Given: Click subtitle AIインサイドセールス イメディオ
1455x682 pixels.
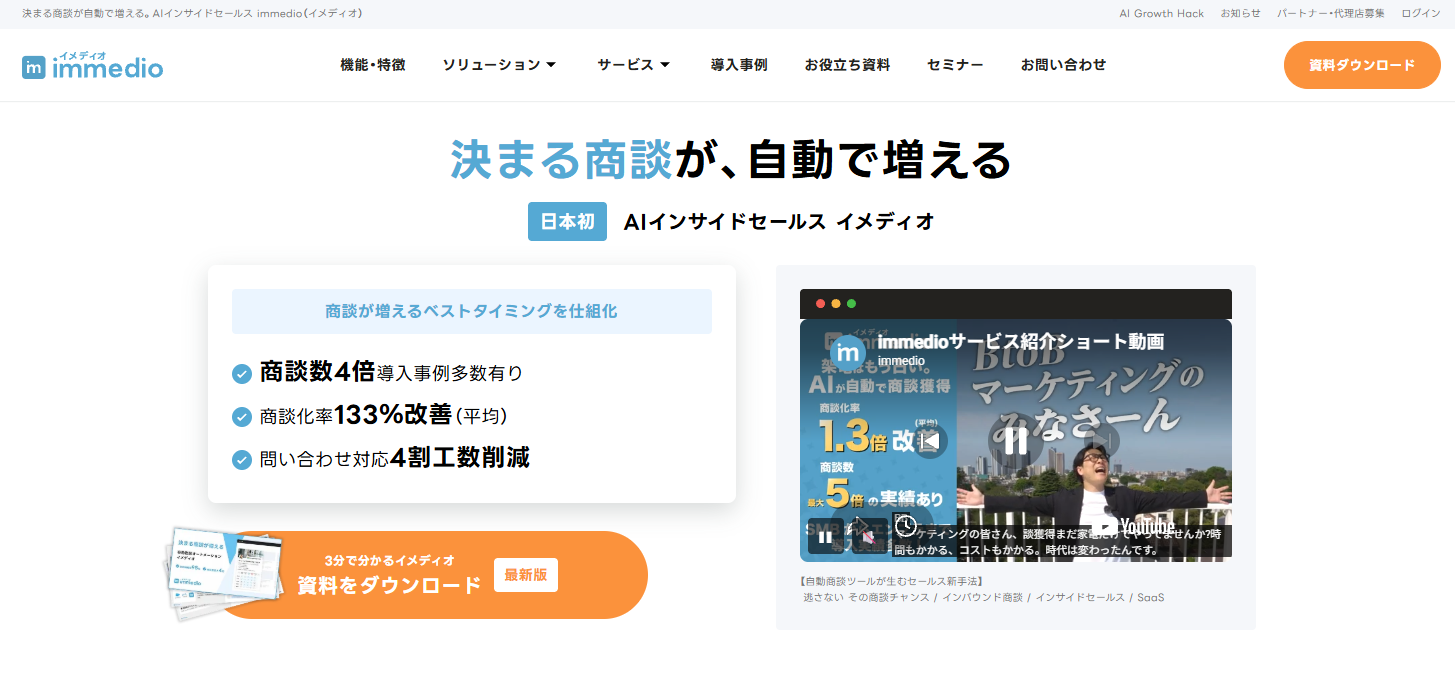Looking at the screenshot, I should [x=779, y=221].
